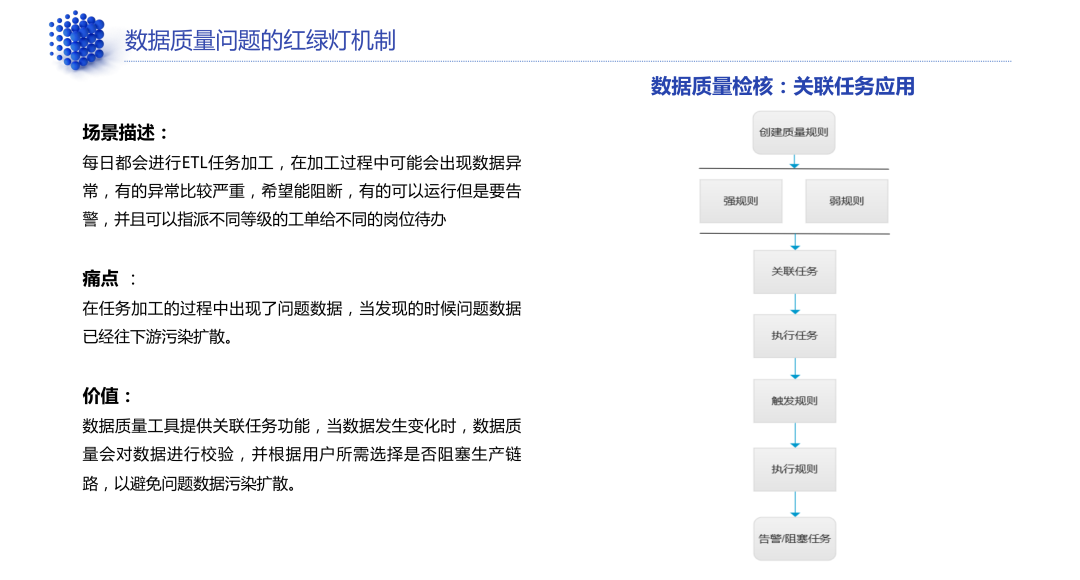
Task: Click the arrow between 触发规则 and 执行规则
Action: coord(794,435)
